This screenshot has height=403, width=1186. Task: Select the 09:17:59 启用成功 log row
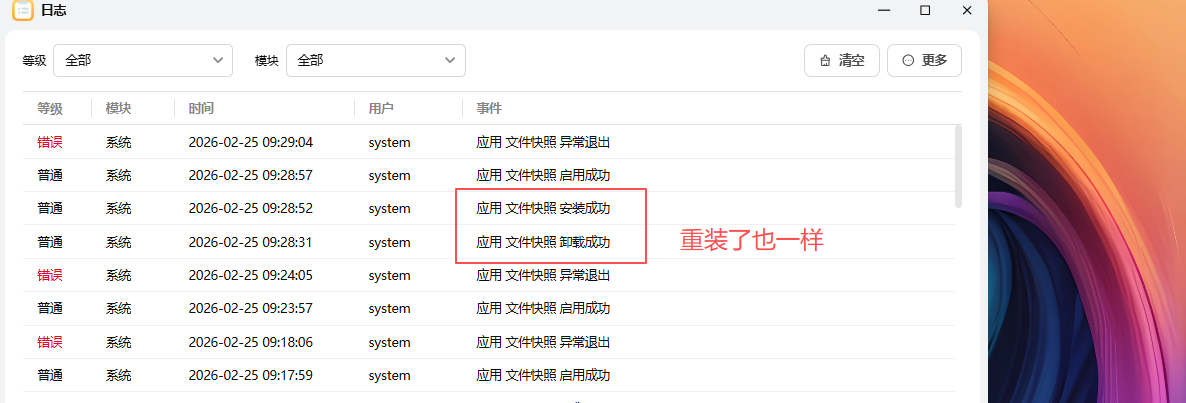click(x=490, y=375)
